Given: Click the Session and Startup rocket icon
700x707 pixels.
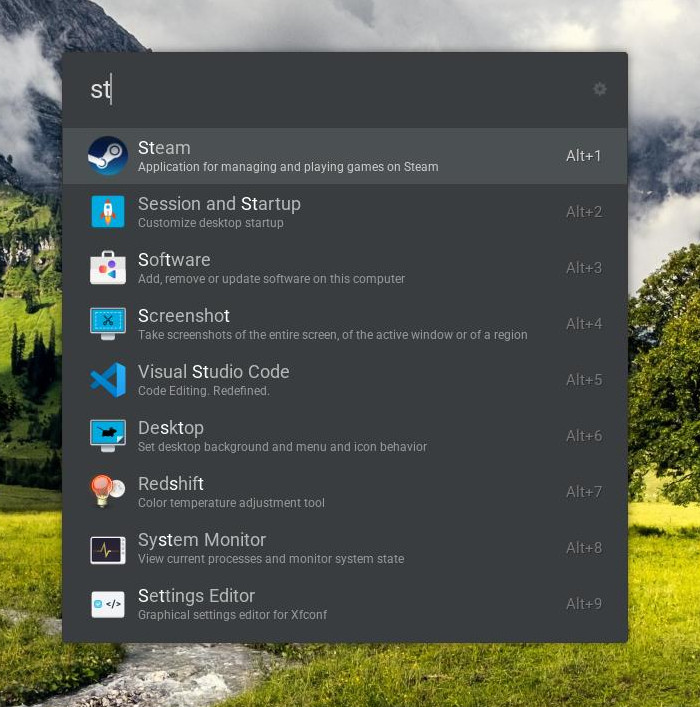Looking at the screenshot, I should click(x=107, y=211).
